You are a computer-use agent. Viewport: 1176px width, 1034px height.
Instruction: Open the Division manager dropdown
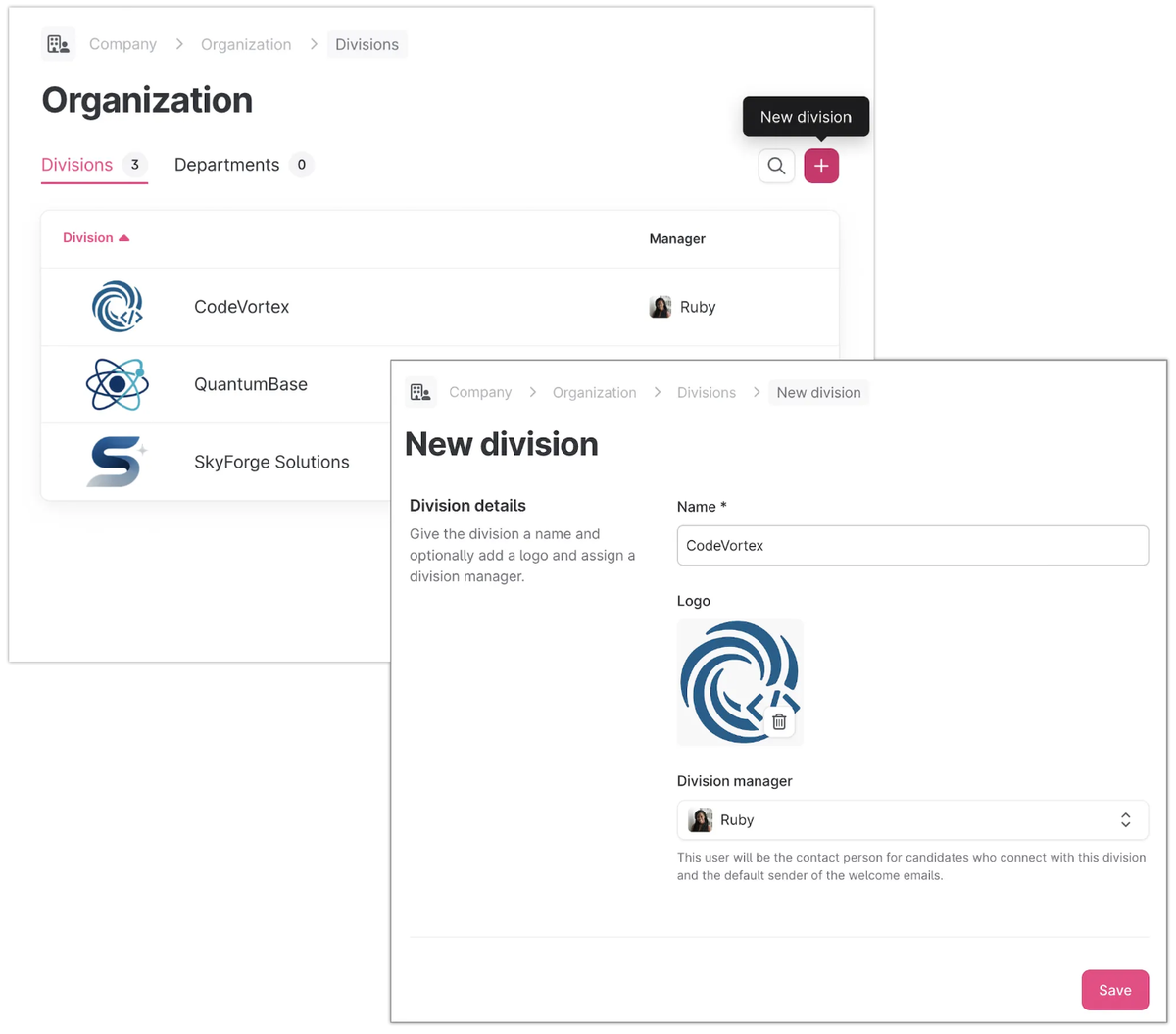911,820
